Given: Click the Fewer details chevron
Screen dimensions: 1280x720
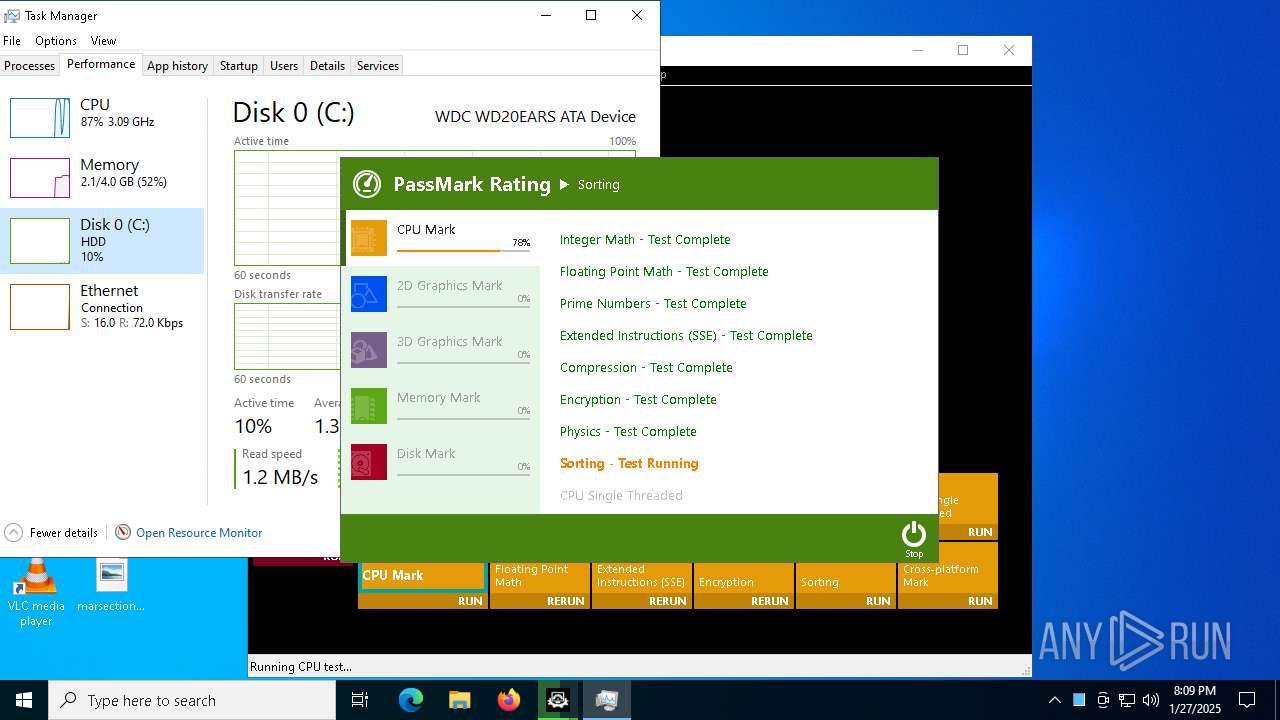Looking at the screenshot, I should click(x=13, y=532).
